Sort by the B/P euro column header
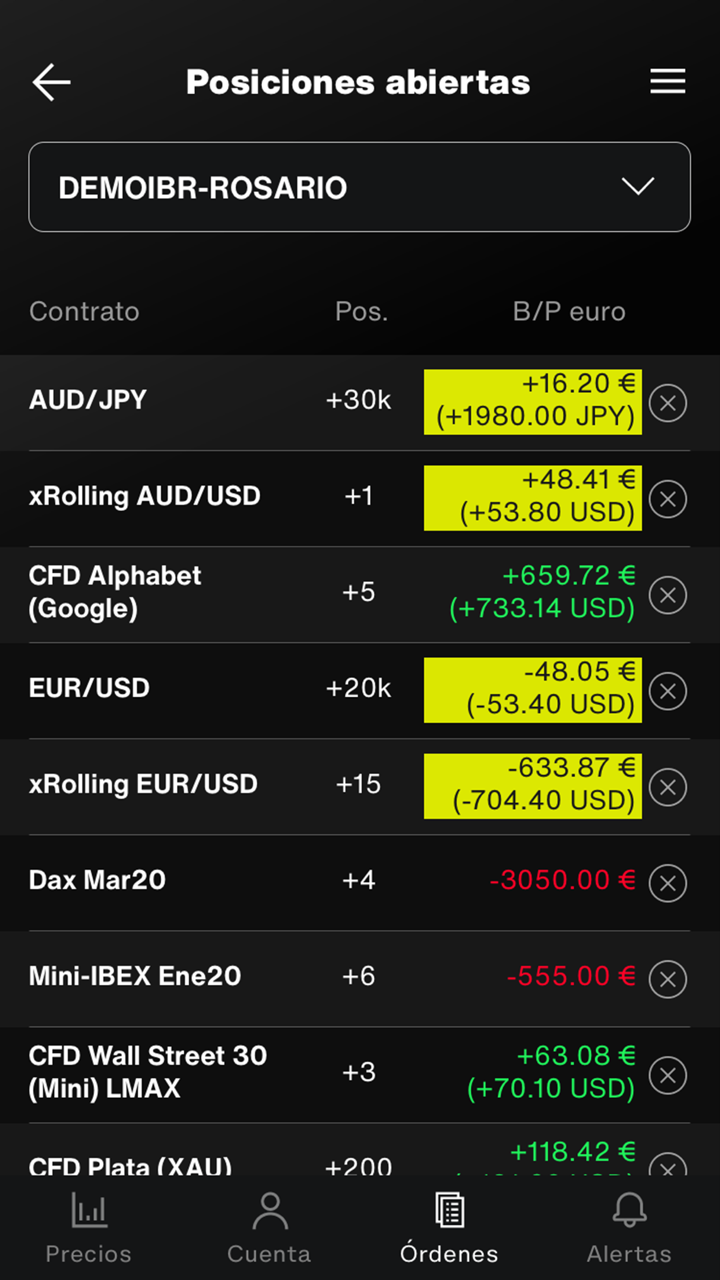Viewport: 720px width, 1280px height. [x=569, y=312]
